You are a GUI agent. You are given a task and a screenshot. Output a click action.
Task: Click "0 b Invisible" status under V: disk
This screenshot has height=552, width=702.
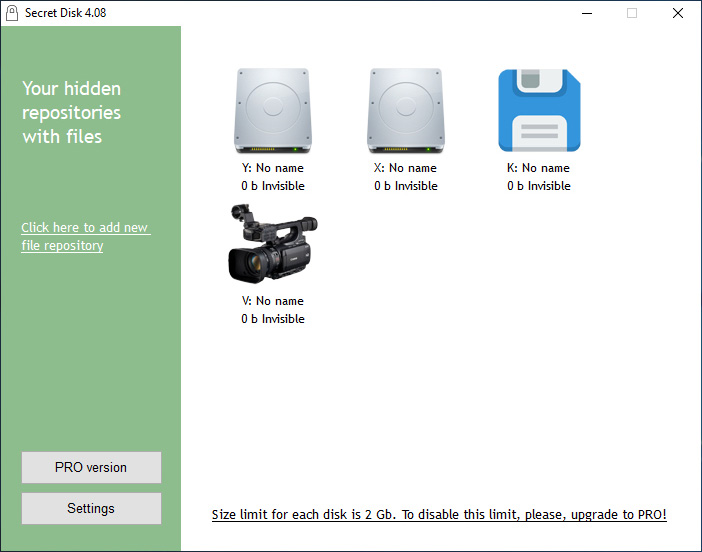point(272,319)
